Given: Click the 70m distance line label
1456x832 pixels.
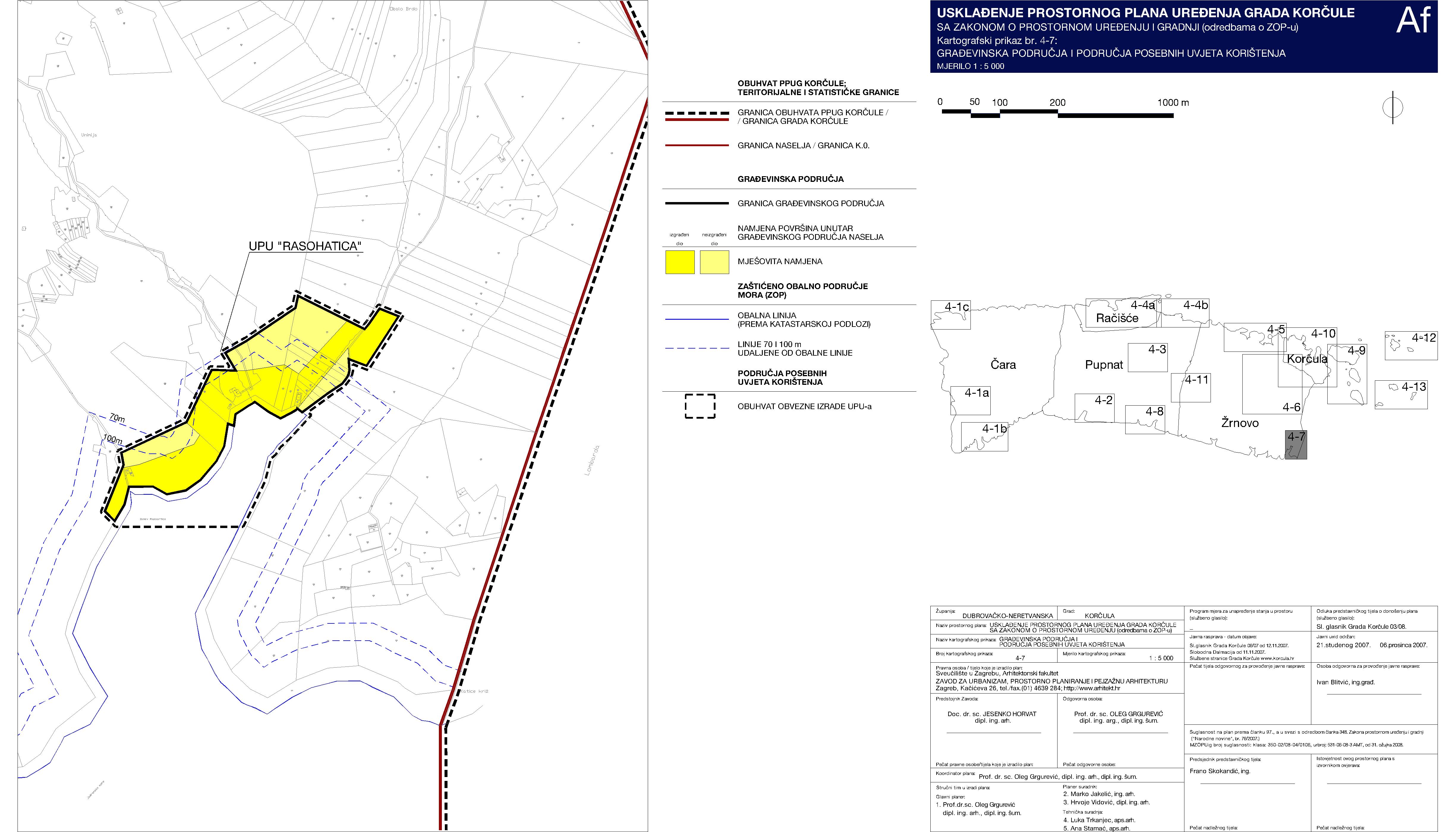Looking at the screenshot, I should pos(117,418).
